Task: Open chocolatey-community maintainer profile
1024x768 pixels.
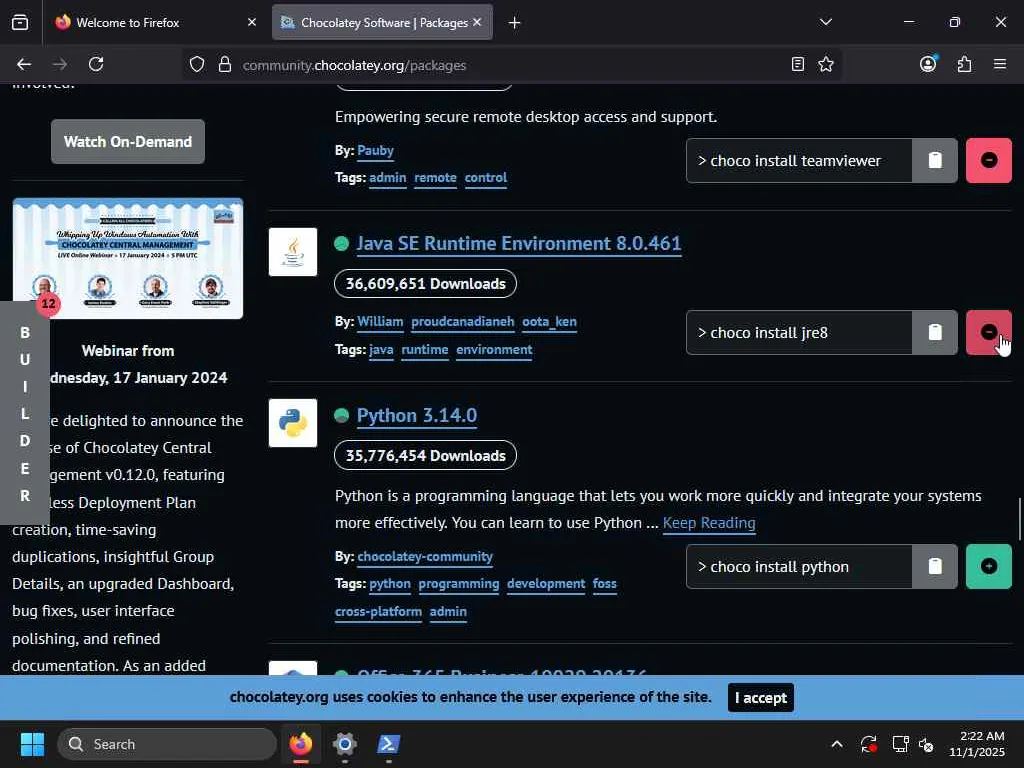Action: point(425,556)
